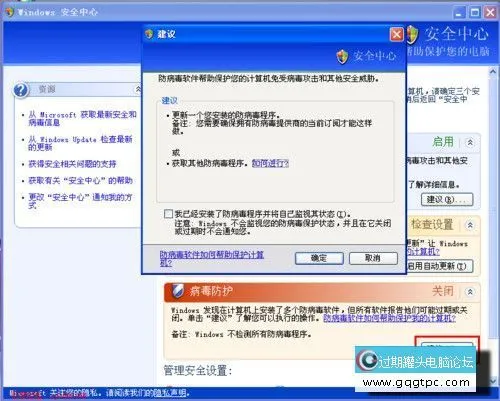Click the 启用自动更新 button

pyautogui.click(x=439, y=266)
